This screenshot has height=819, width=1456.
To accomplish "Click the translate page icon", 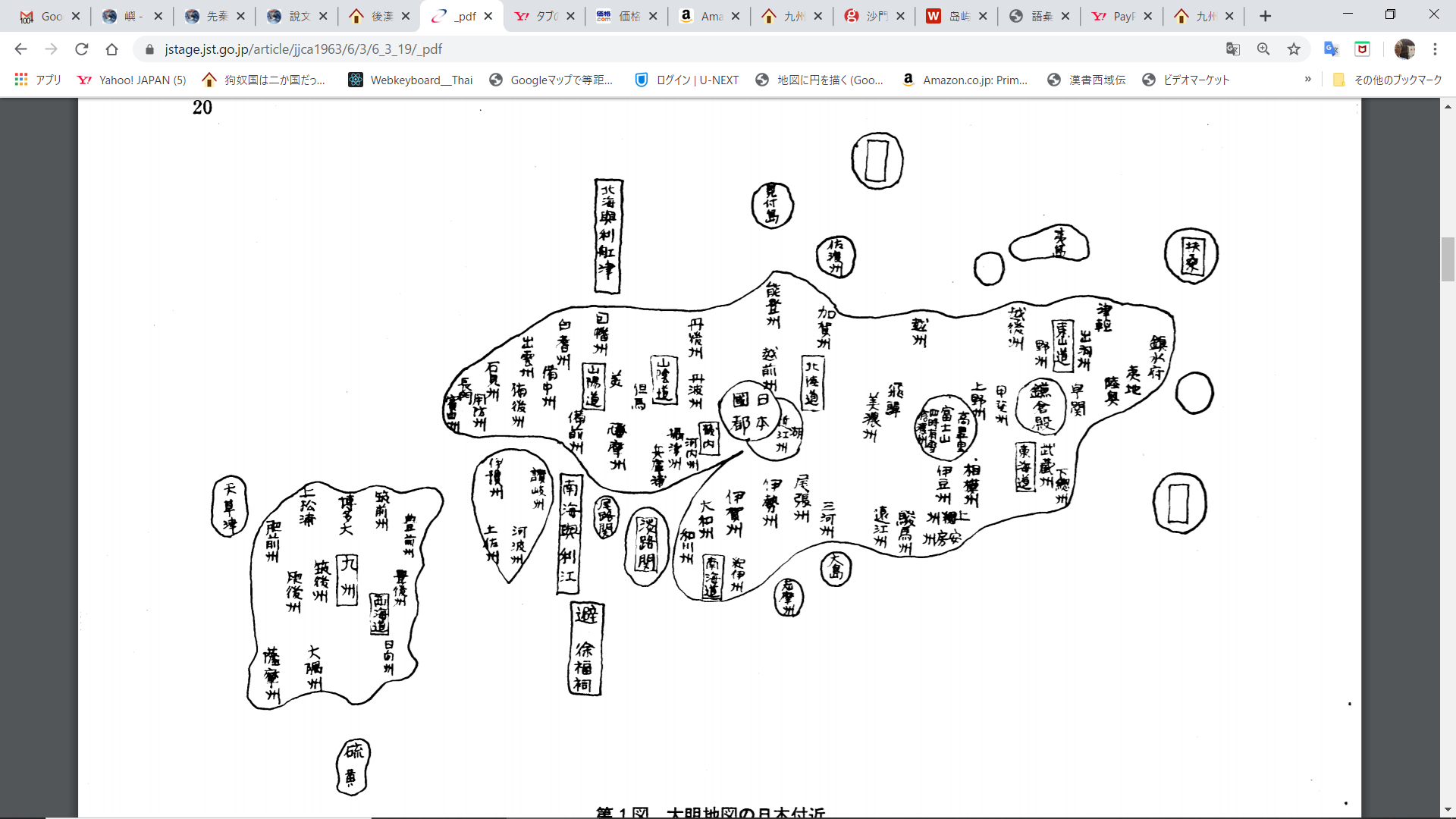I will [x=1233, y=49].
